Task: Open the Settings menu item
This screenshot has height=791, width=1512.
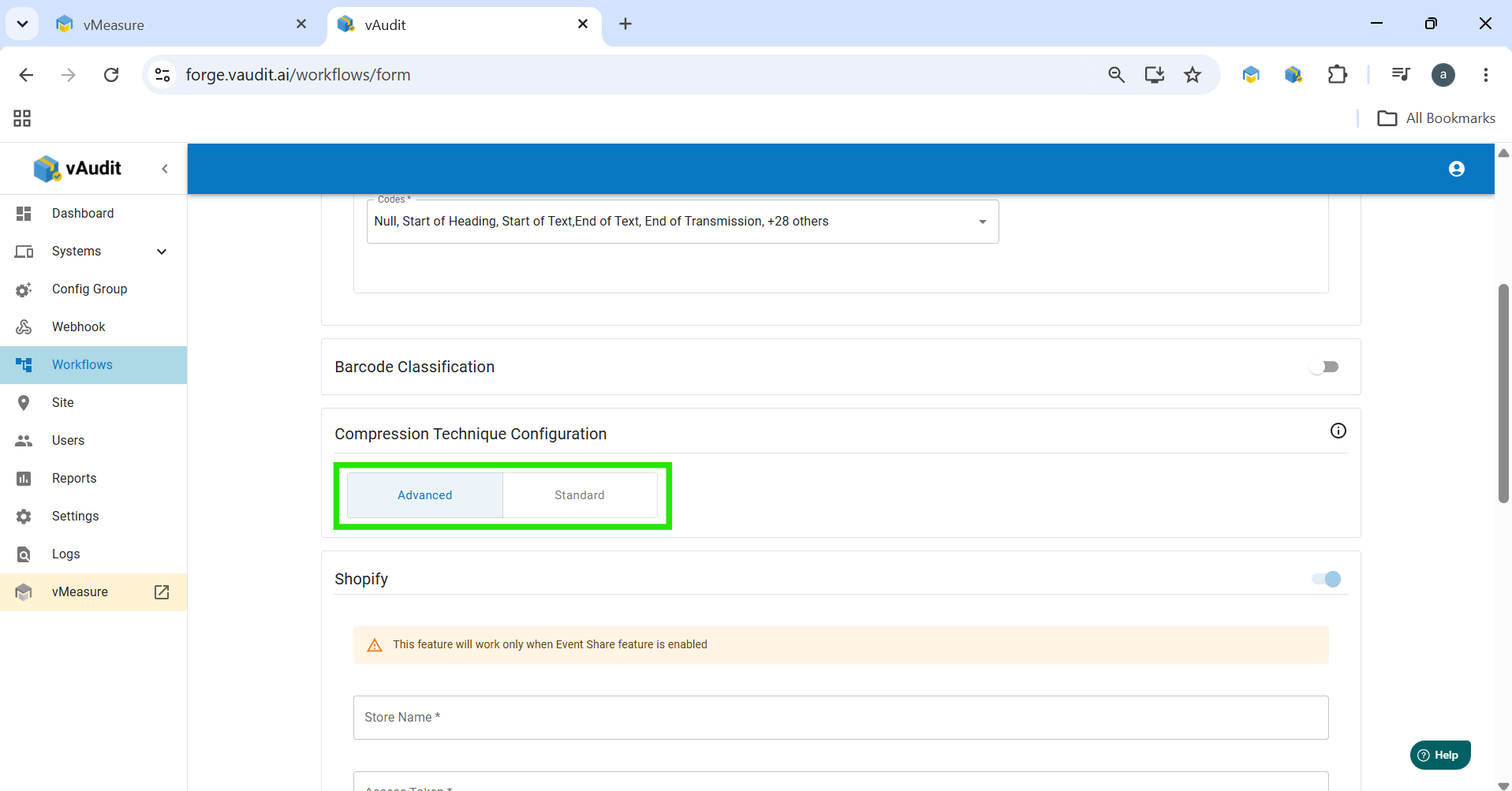Action: pos(93,517)
